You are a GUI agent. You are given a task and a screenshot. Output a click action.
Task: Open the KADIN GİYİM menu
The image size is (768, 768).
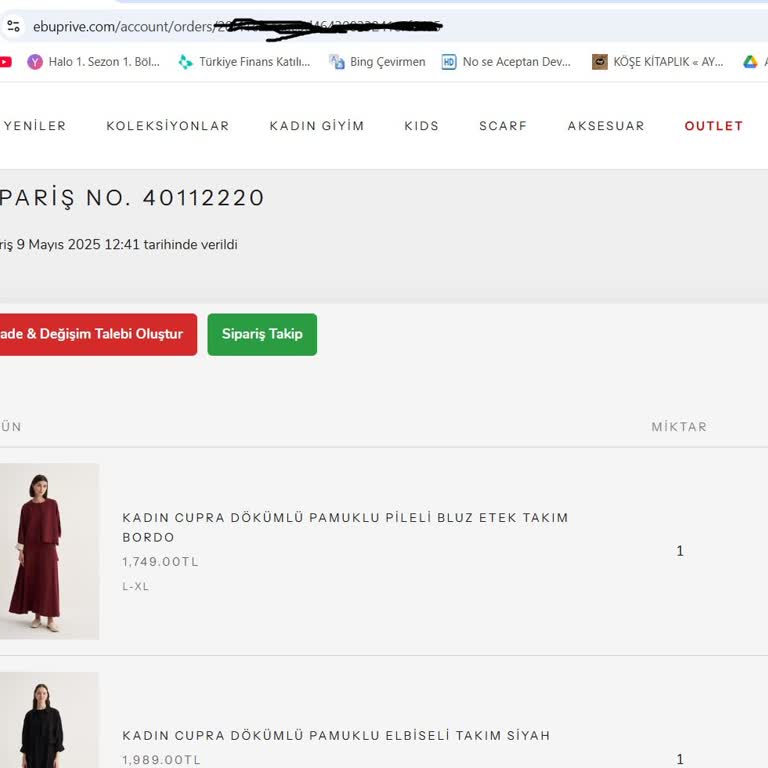click(317, 126)
